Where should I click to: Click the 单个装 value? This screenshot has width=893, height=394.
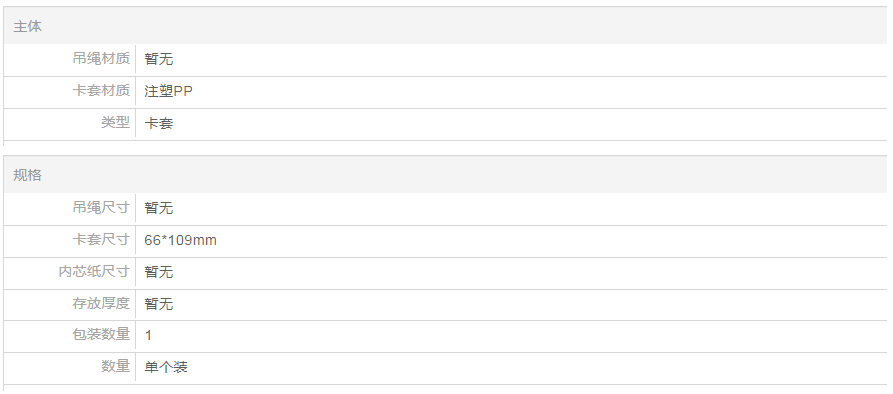coord(166,367)
